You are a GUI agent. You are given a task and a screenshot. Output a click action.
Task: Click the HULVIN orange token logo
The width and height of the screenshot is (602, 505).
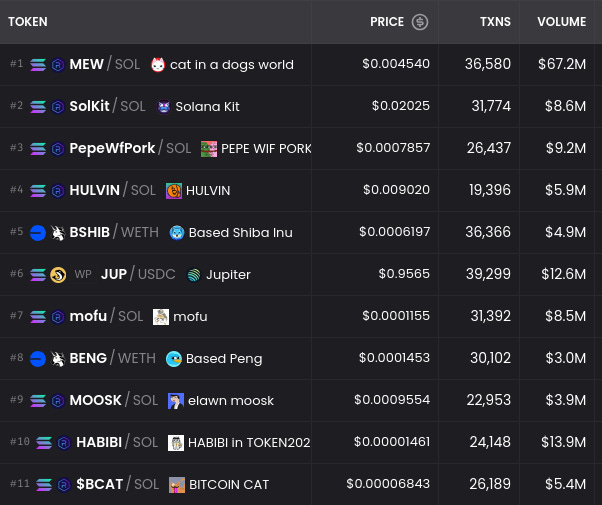(x=174, y=191)
